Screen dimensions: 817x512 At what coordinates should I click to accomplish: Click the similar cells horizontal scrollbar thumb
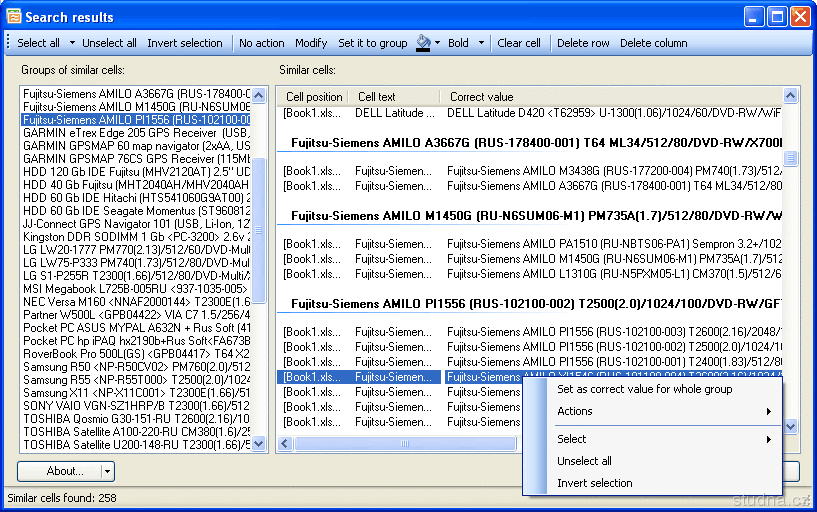tap(405, 443)
